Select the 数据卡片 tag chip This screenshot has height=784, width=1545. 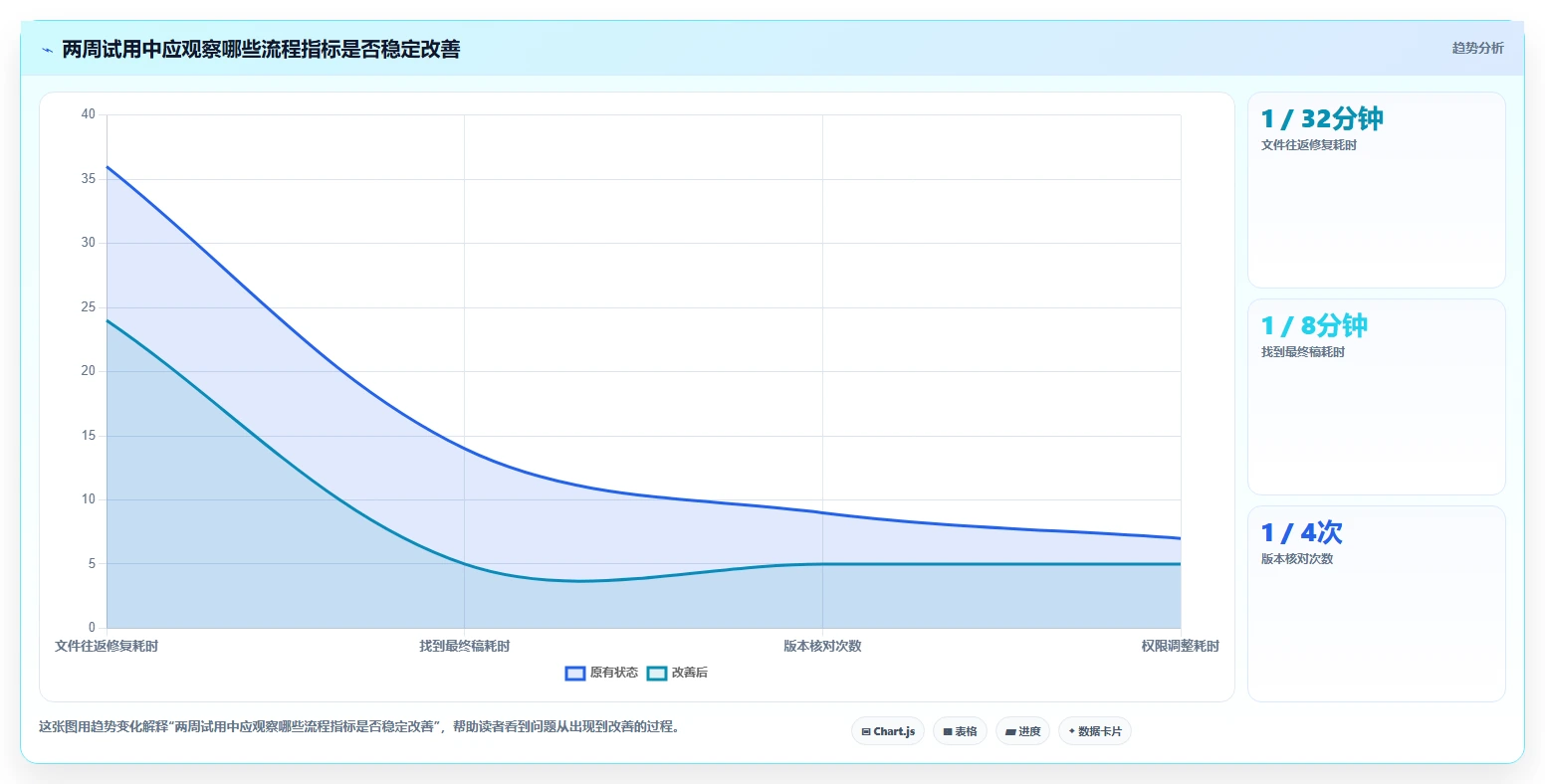tap(1095, 731)
